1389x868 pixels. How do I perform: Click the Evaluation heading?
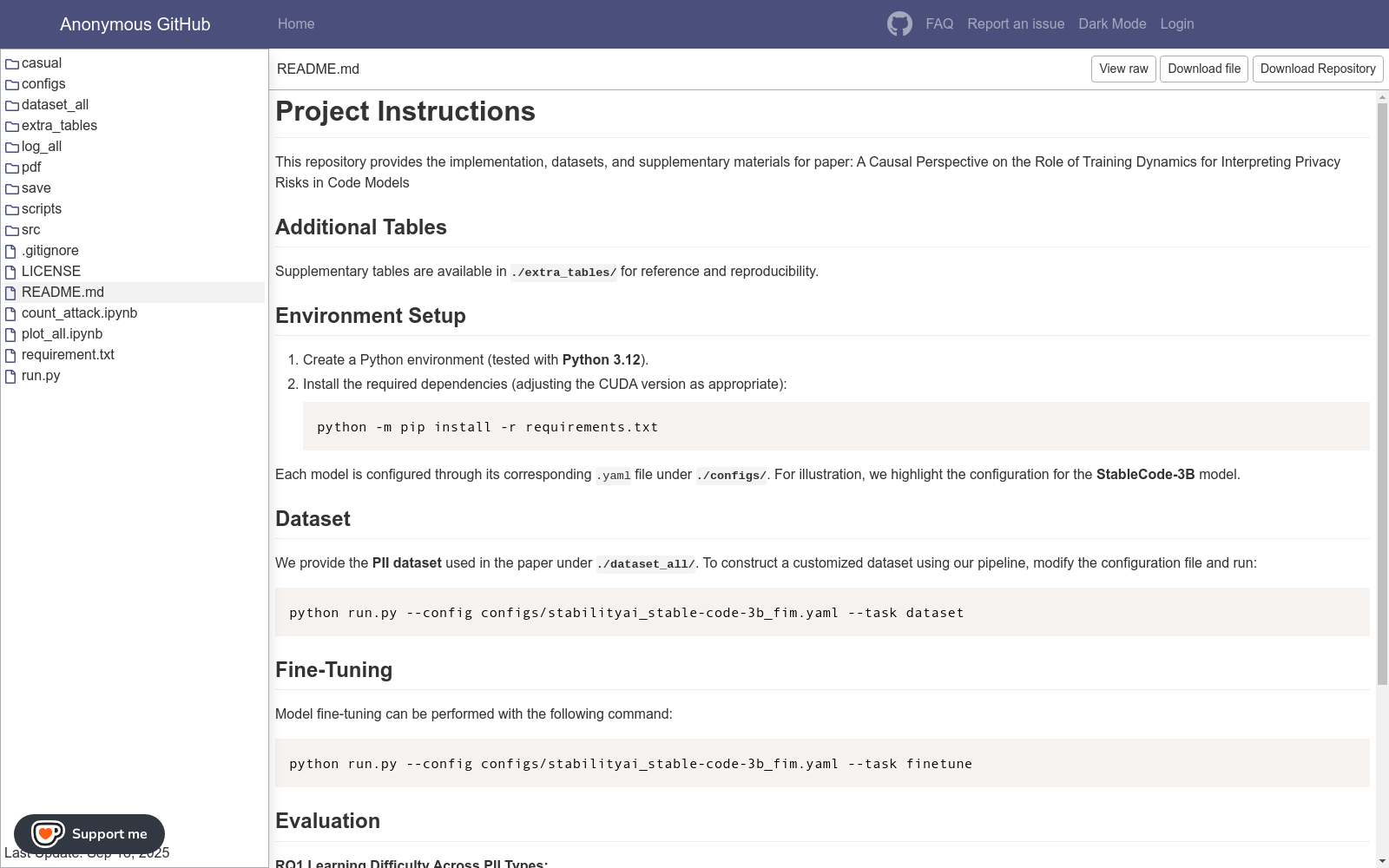coord(328,820)
